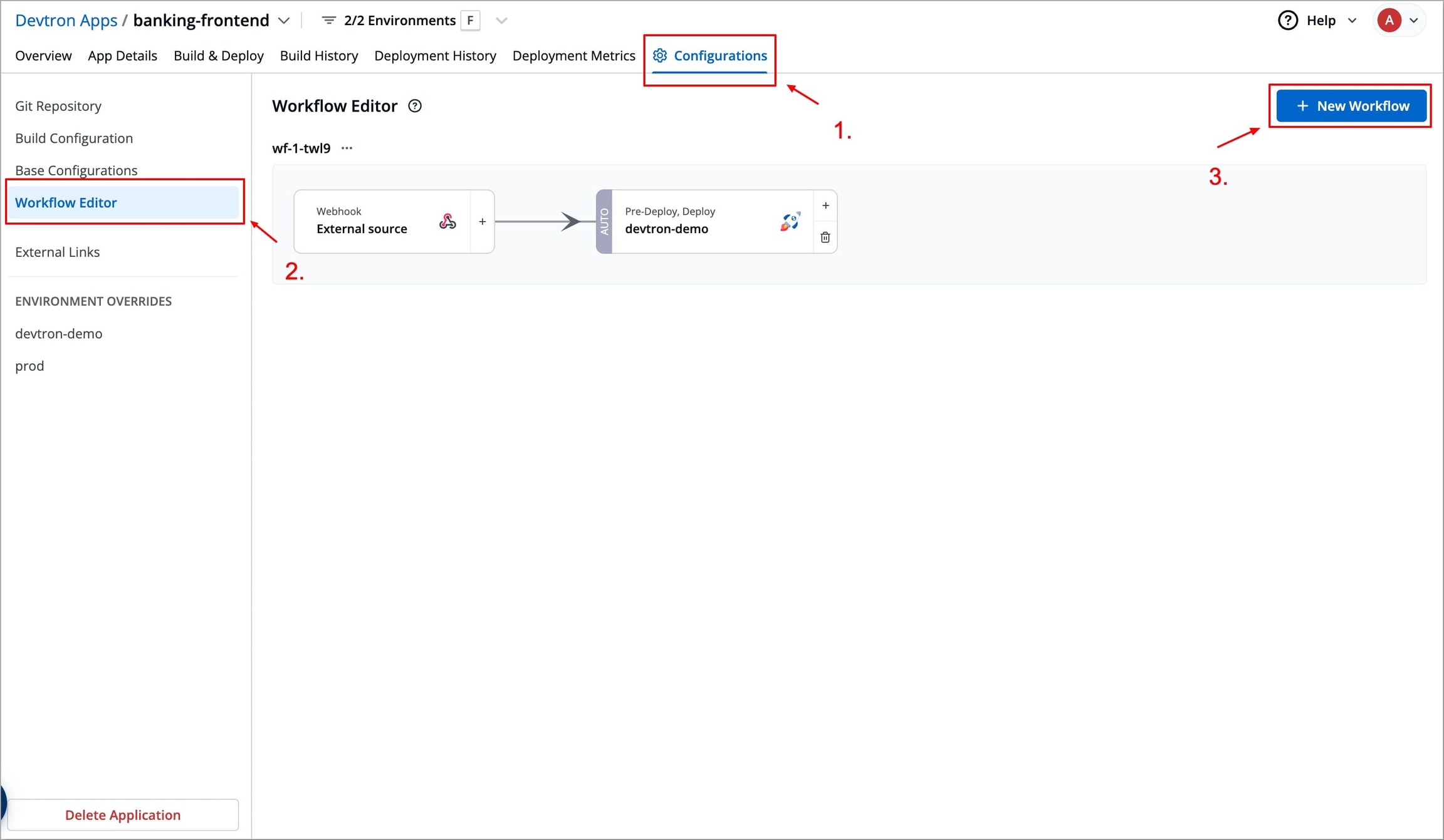Open the prod environment override
The height and width of the screenshot is (840, 1444).
point(29,366)
